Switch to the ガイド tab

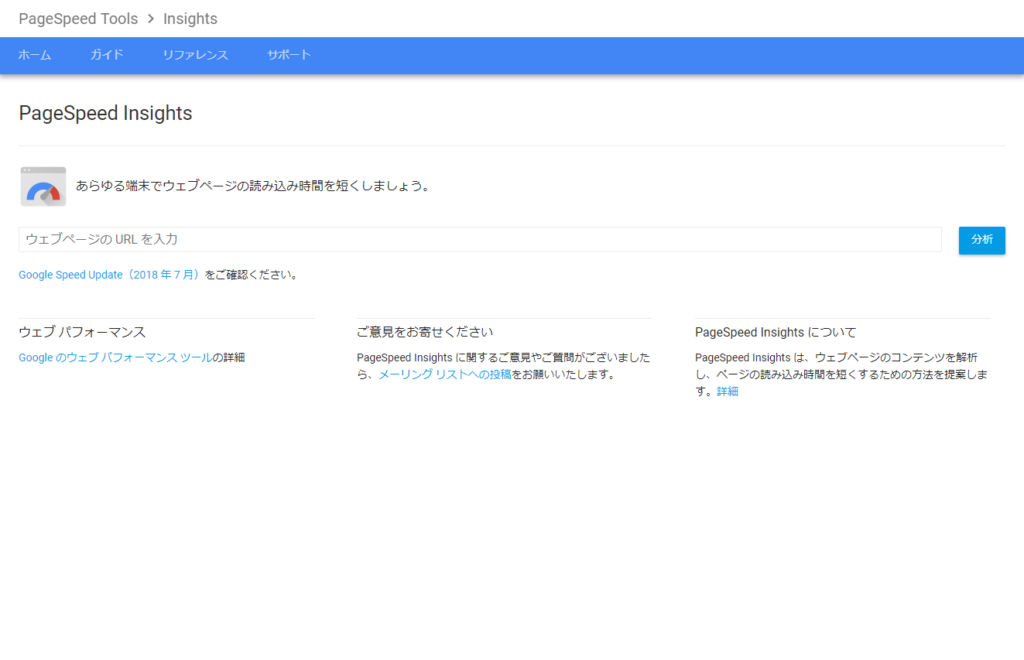coord(107,55)
